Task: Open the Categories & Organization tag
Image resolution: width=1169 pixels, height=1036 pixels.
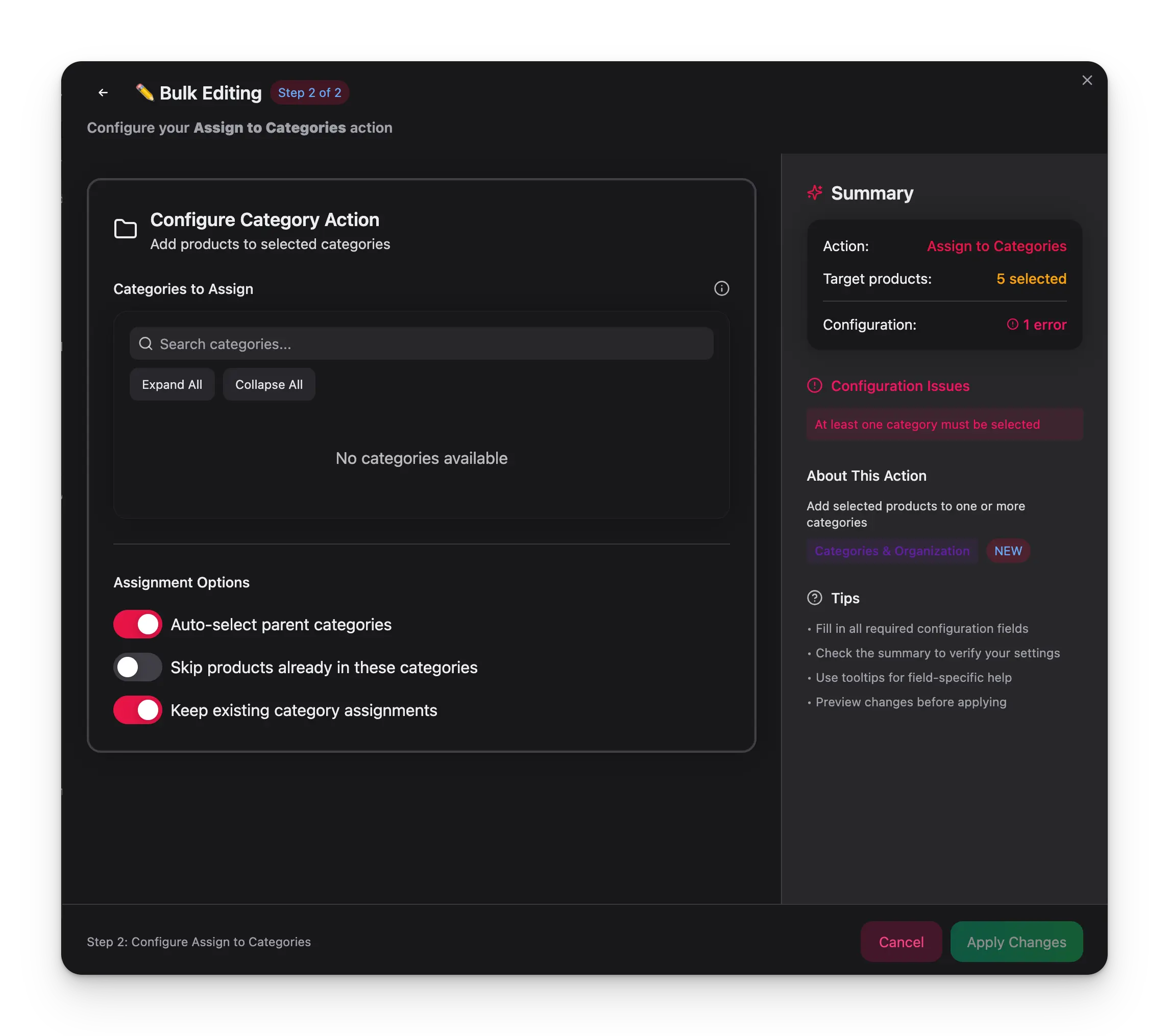Action: (x=892, y=551)
